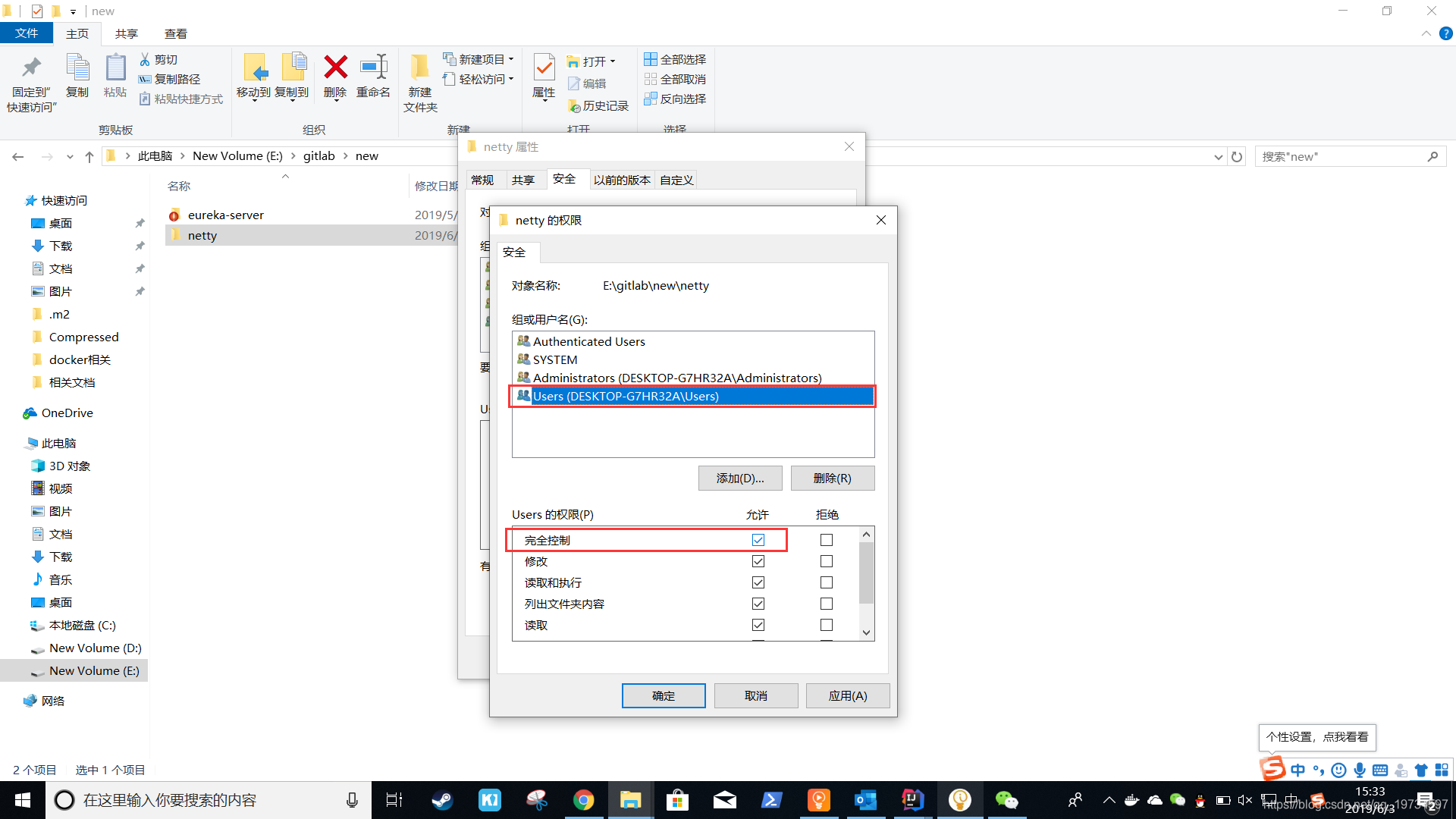This screenshot has width=1456, height=819.
Task: Click the Apply (应用) button
Action: (x=848, y=696)
